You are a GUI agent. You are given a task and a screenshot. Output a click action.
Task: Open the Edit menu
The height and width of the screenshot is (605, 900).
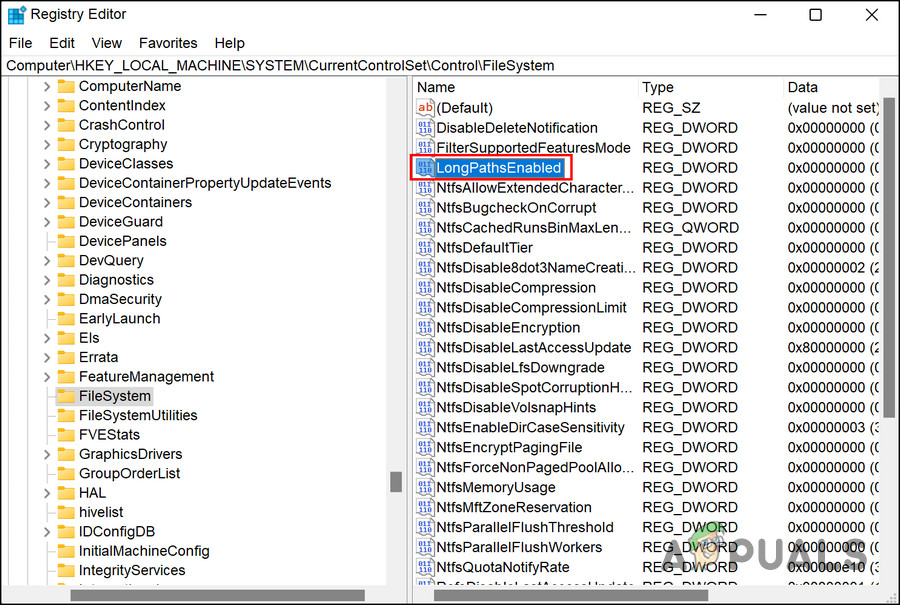(61, 43)
